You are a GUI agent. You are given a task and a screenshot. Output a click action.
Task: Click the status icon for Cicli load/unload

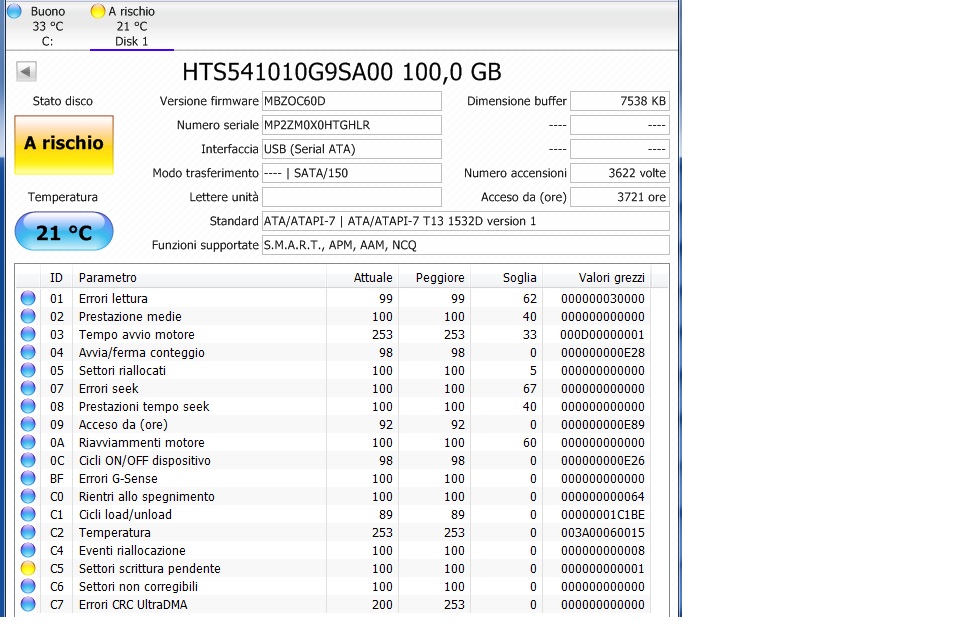tap(28, 515)
